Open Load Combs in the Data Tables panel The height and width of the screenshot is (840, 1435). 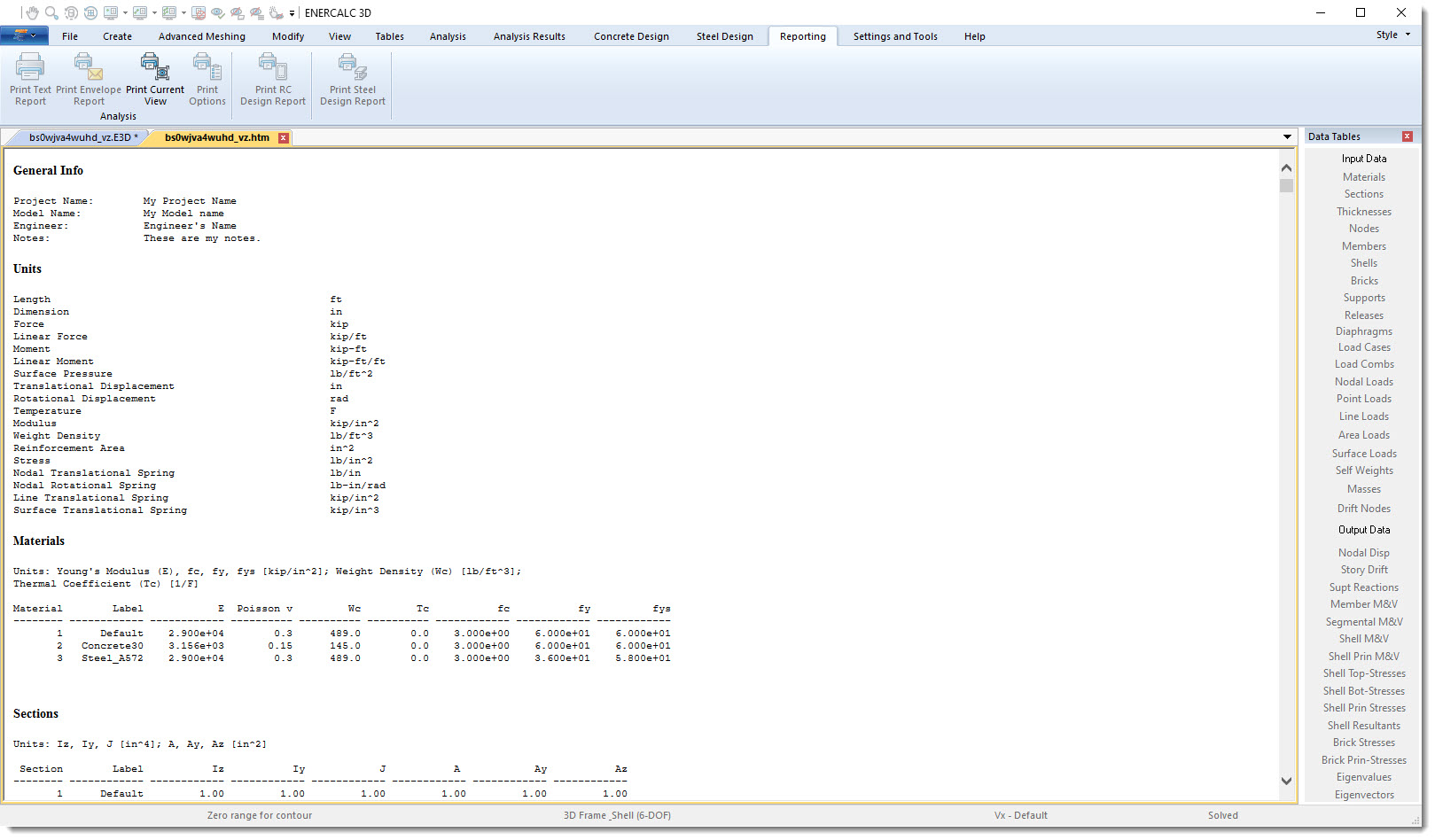[1363, 364]
